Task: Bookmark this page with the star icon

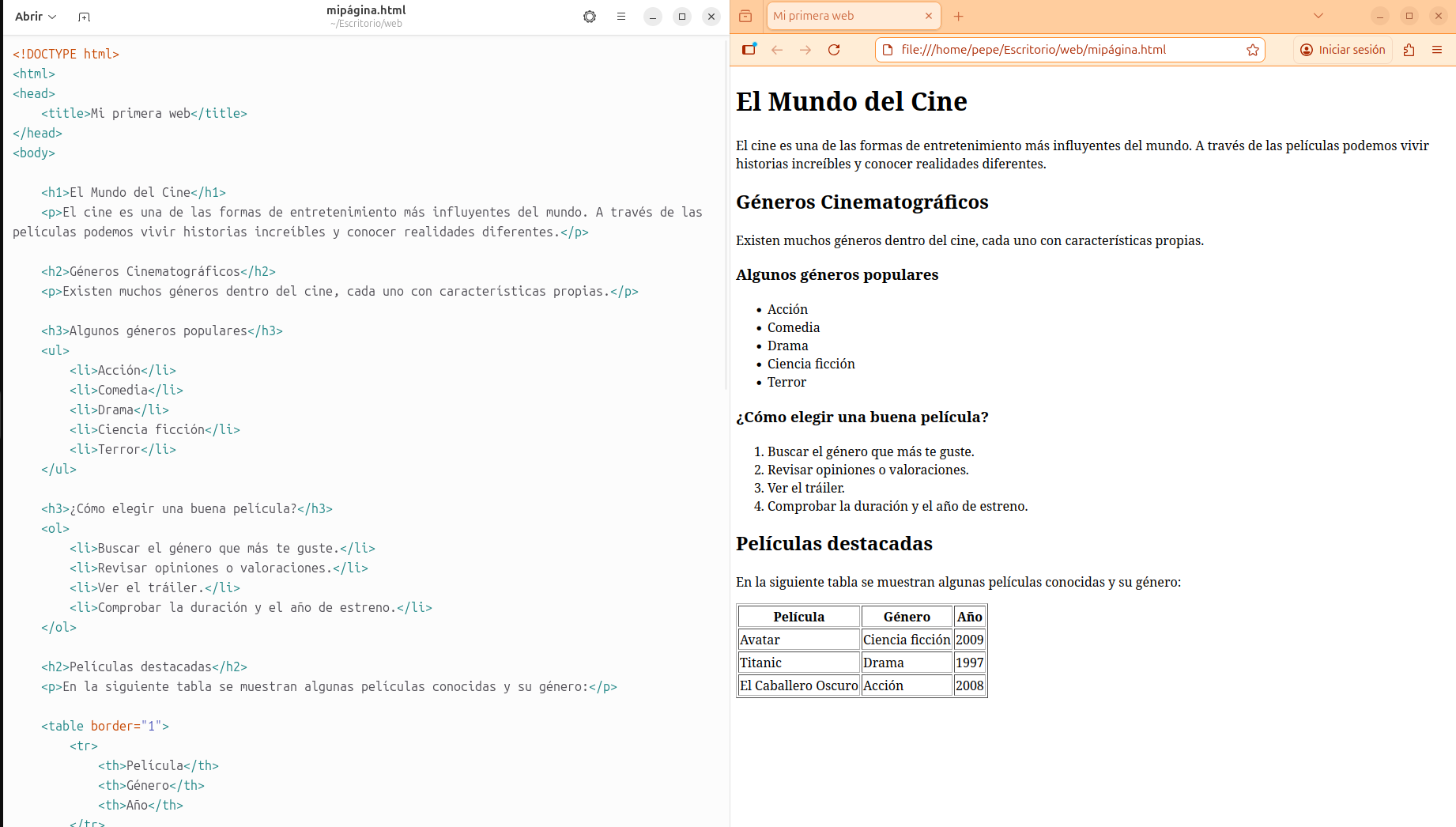Action: (1253, 50)
